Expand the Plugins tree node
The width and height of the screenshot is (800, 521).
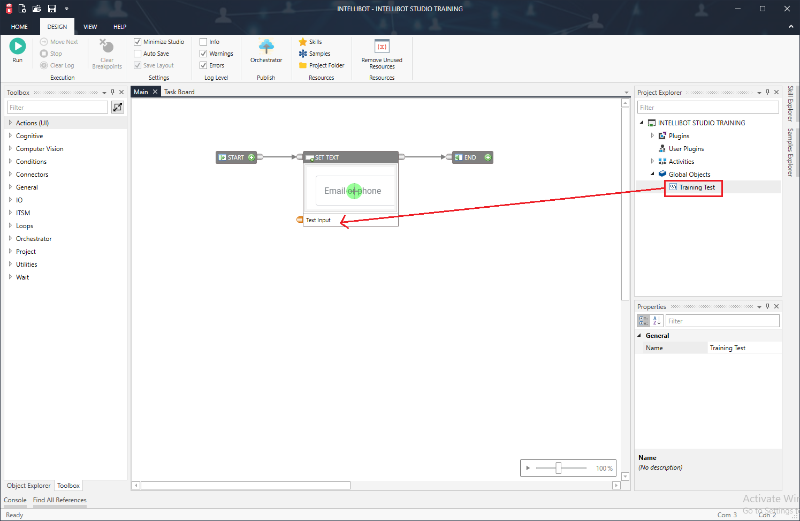652,135
